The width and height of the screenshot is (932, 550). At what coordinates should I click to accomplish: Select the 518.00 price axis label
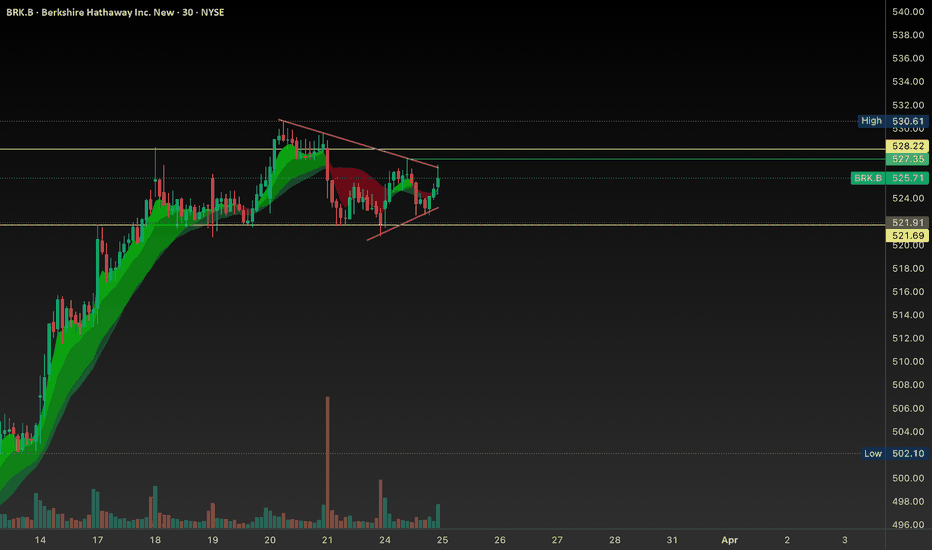pos(908,268)
